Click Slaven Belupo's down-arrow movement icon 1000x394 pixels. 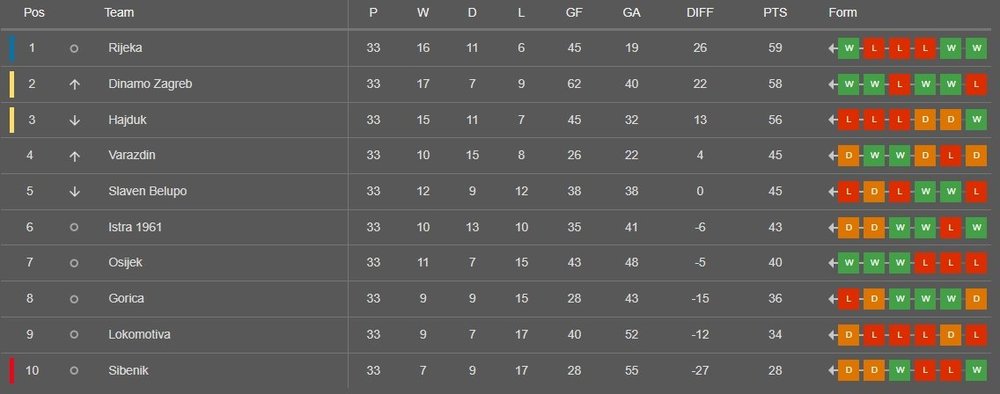[74, 191]
